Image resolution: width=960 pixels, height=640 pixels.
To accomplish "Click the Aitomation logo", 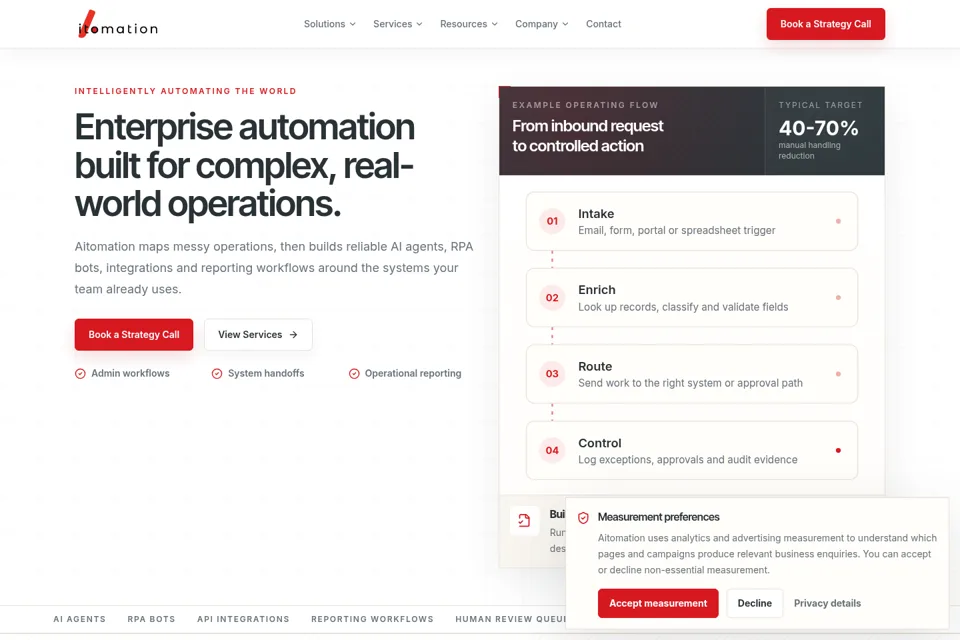I will 118,24.
